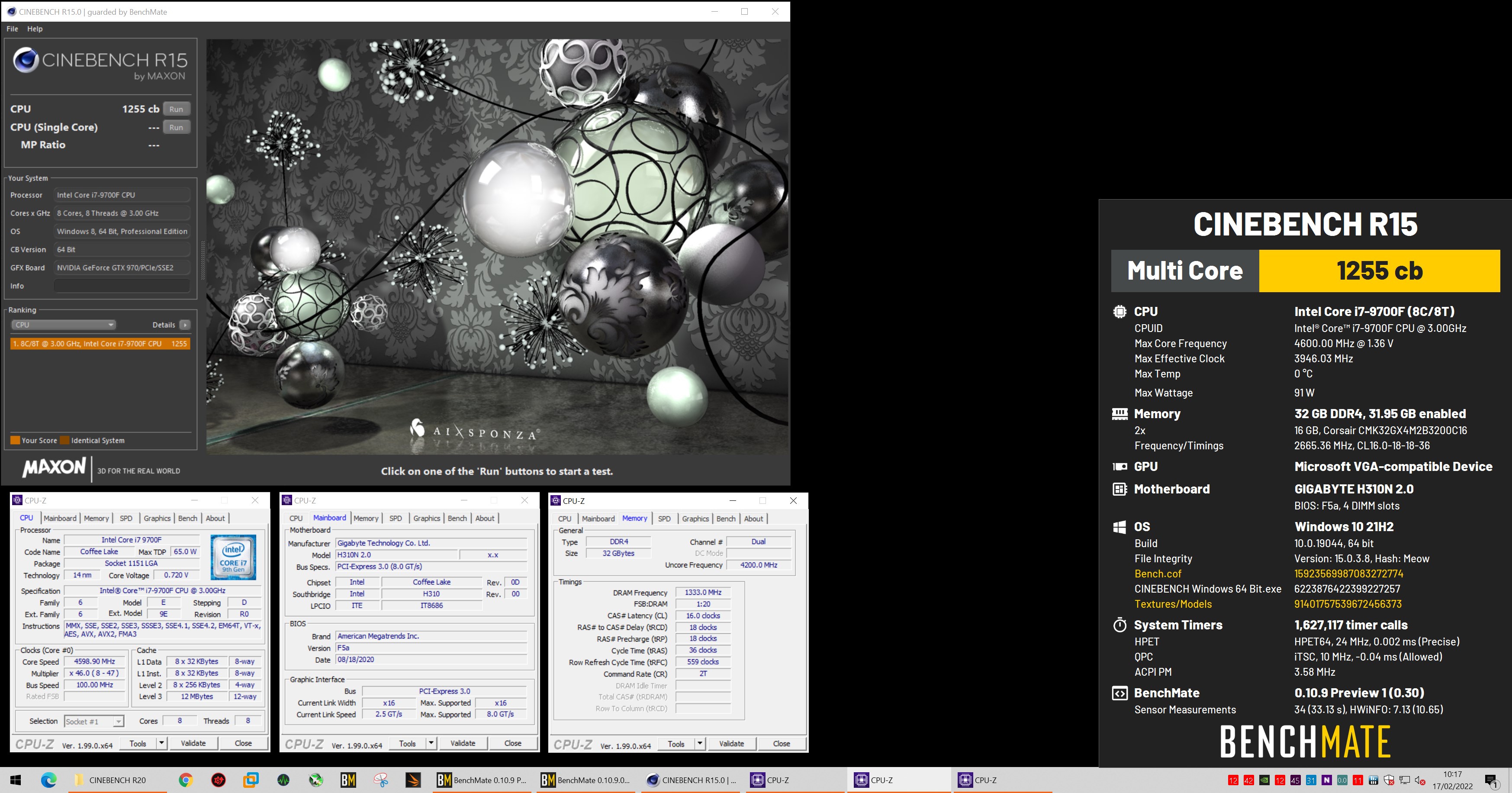Click the tray sensor icon showing 0.0
The height and width of the screenshot is (793, 1512).
1342,780
